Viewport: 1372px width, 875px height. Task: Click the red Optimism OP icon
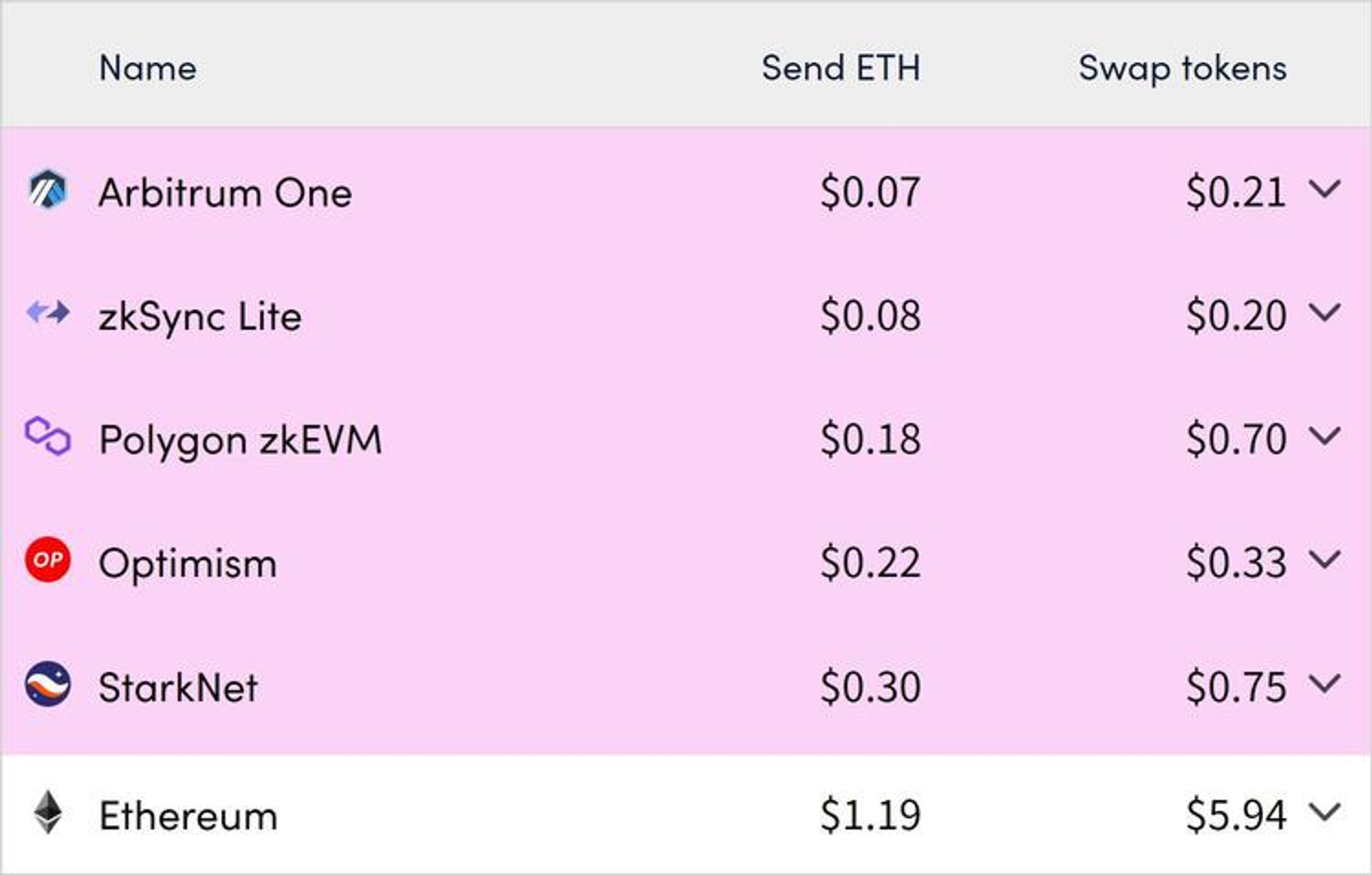point(47,560)
